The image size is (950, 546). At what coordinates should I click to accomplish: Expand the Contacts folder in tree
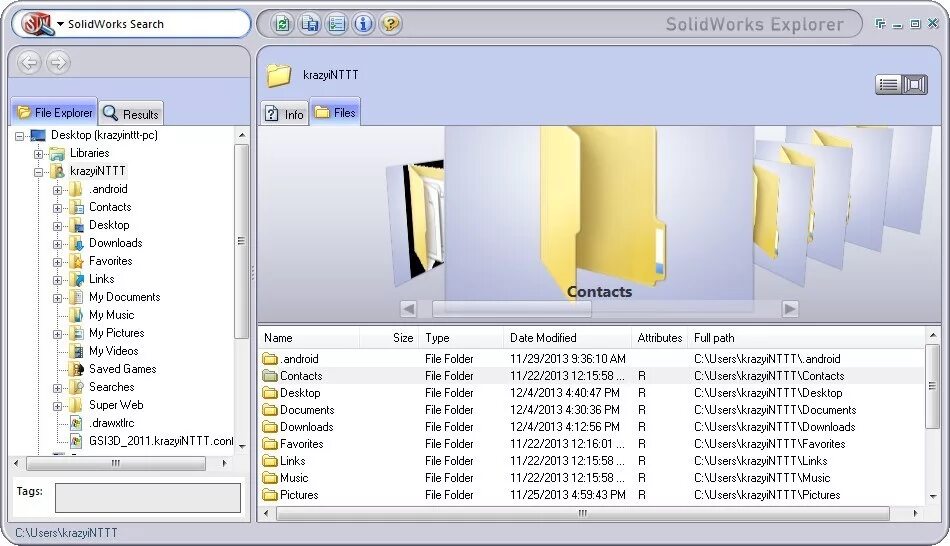[57, 208]
